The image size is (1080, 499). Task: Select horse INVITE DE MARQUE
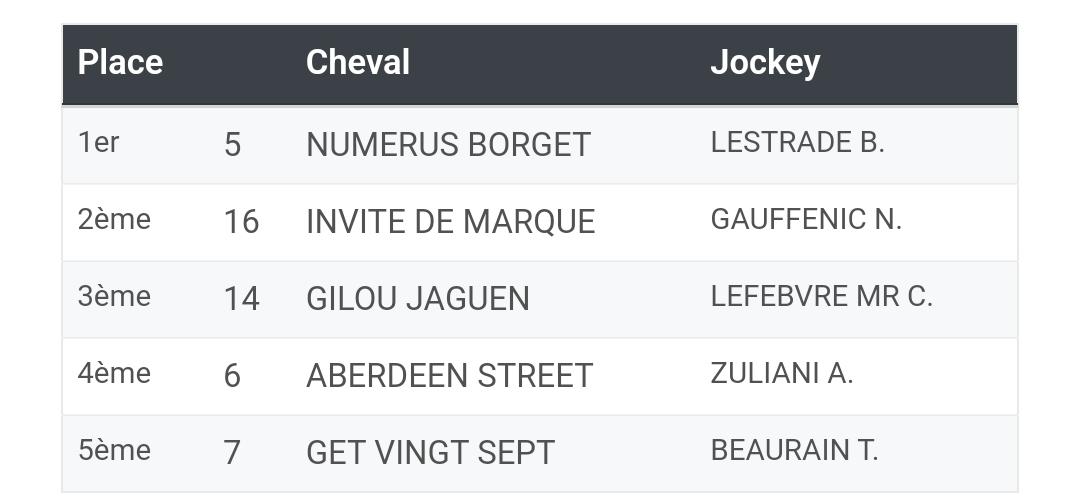450,222
